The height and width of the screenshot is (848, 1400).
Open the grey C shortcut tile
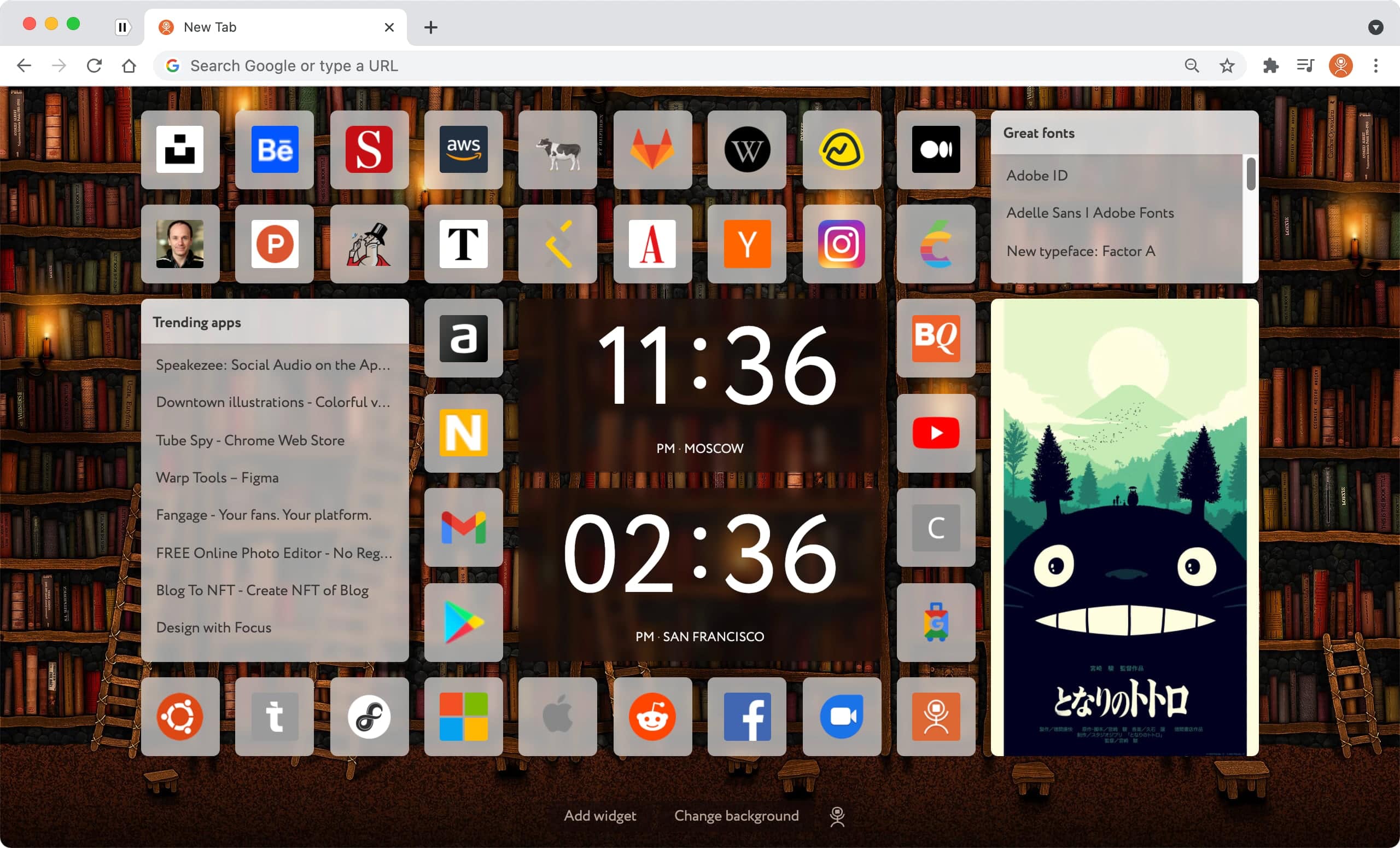coord(936,527)
